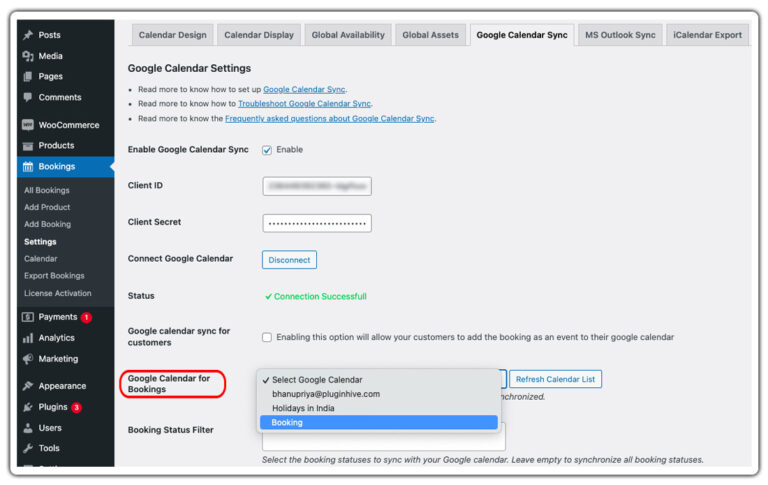Click the Pages icon in sidebar

(x=28, y=76)
